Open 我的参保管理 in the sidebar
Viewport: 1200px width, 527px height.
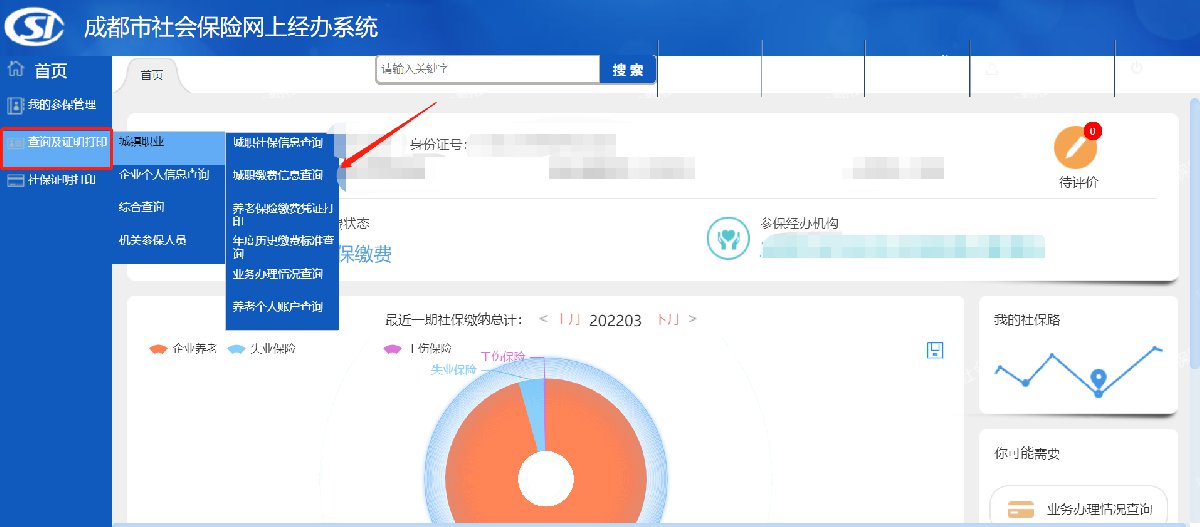[x=53, y=104]
